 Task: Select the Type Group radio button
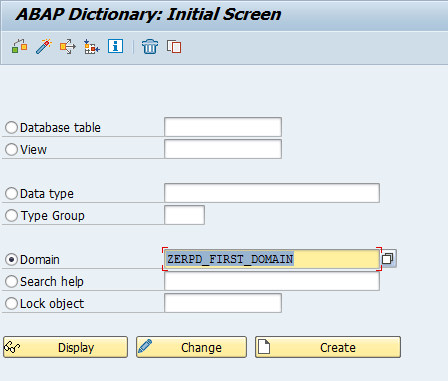pos(11,215)
